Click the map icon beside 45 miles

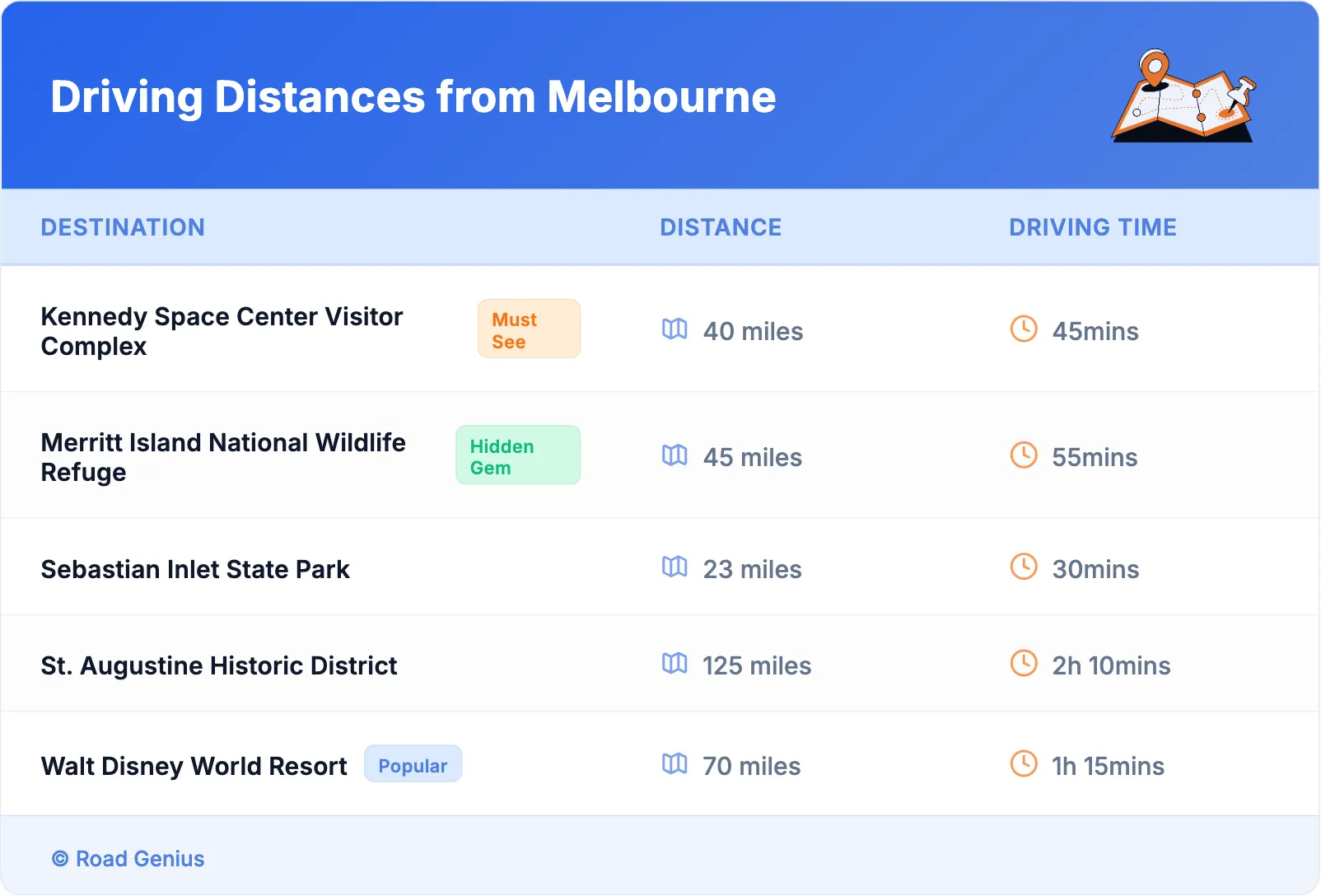click(x=675, y=455)
